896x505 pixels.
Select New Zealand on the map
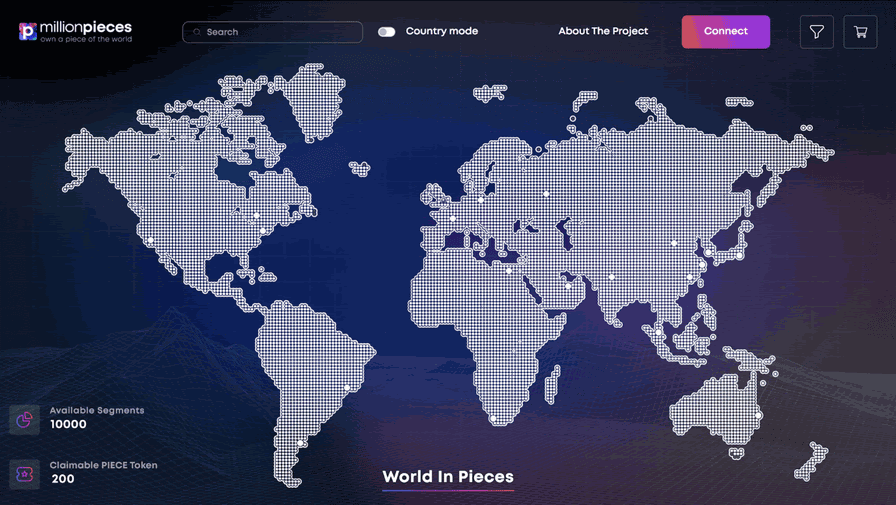[811, 461]
